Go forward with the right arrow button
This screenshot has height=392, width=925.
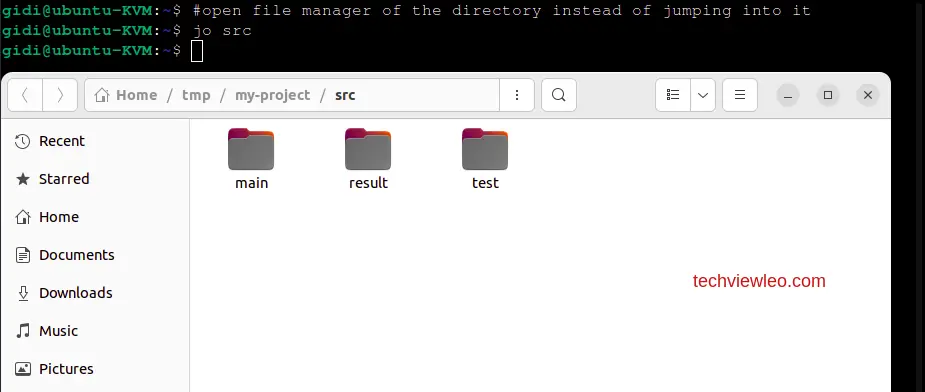click(x=60, y=95)
